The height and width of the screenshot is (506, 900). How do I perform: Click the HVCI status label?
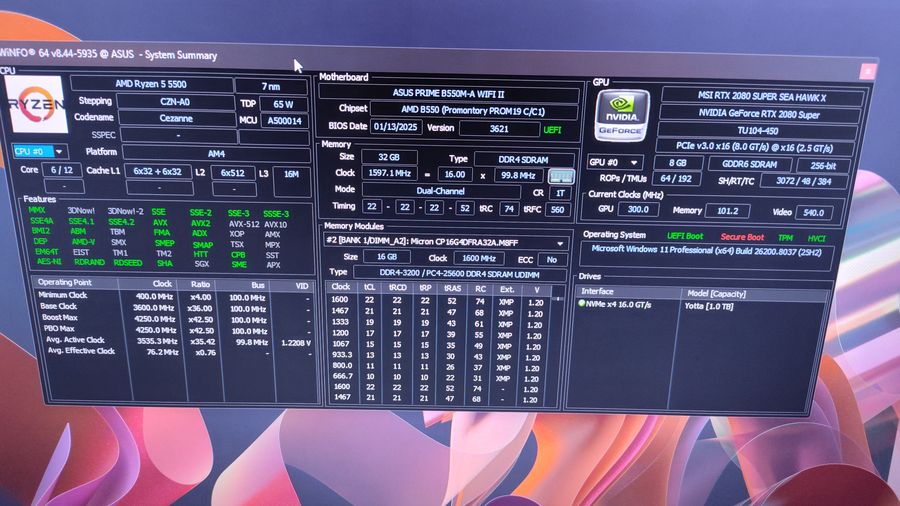coord(816,239)
